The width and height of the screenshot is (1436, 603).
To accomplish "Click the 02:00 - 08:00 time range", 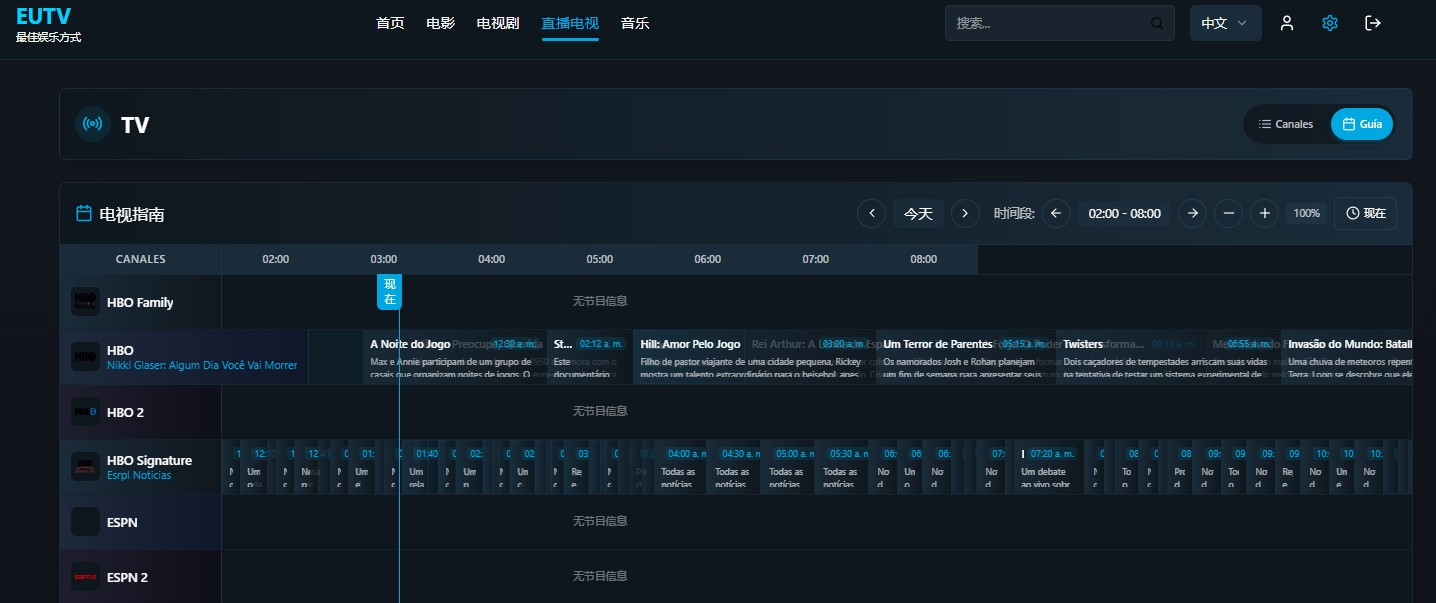I will tap(1124, 213).
